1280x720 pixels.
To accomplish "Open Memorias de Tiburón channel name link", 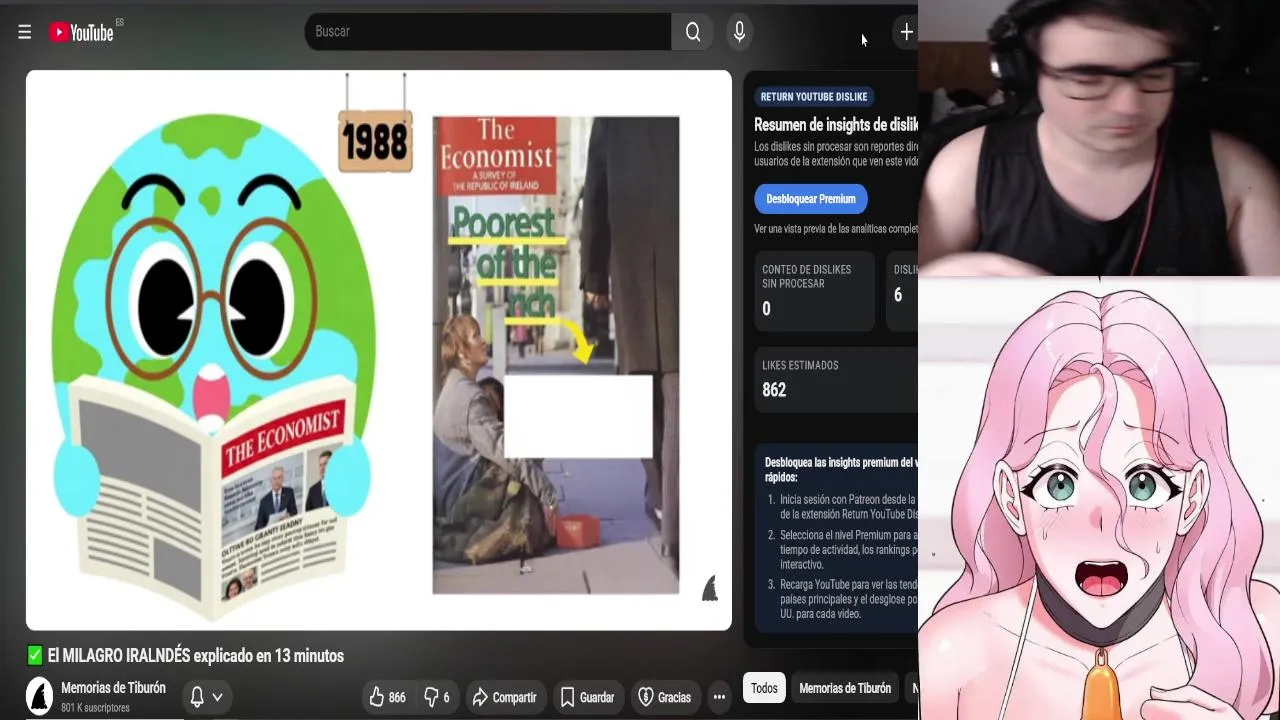I will click(113, 688).
